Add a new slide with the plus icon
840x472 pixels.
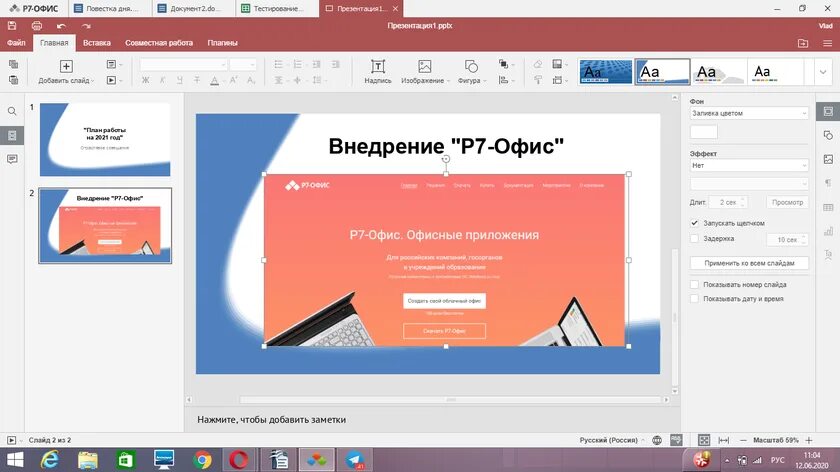[66, 66]
